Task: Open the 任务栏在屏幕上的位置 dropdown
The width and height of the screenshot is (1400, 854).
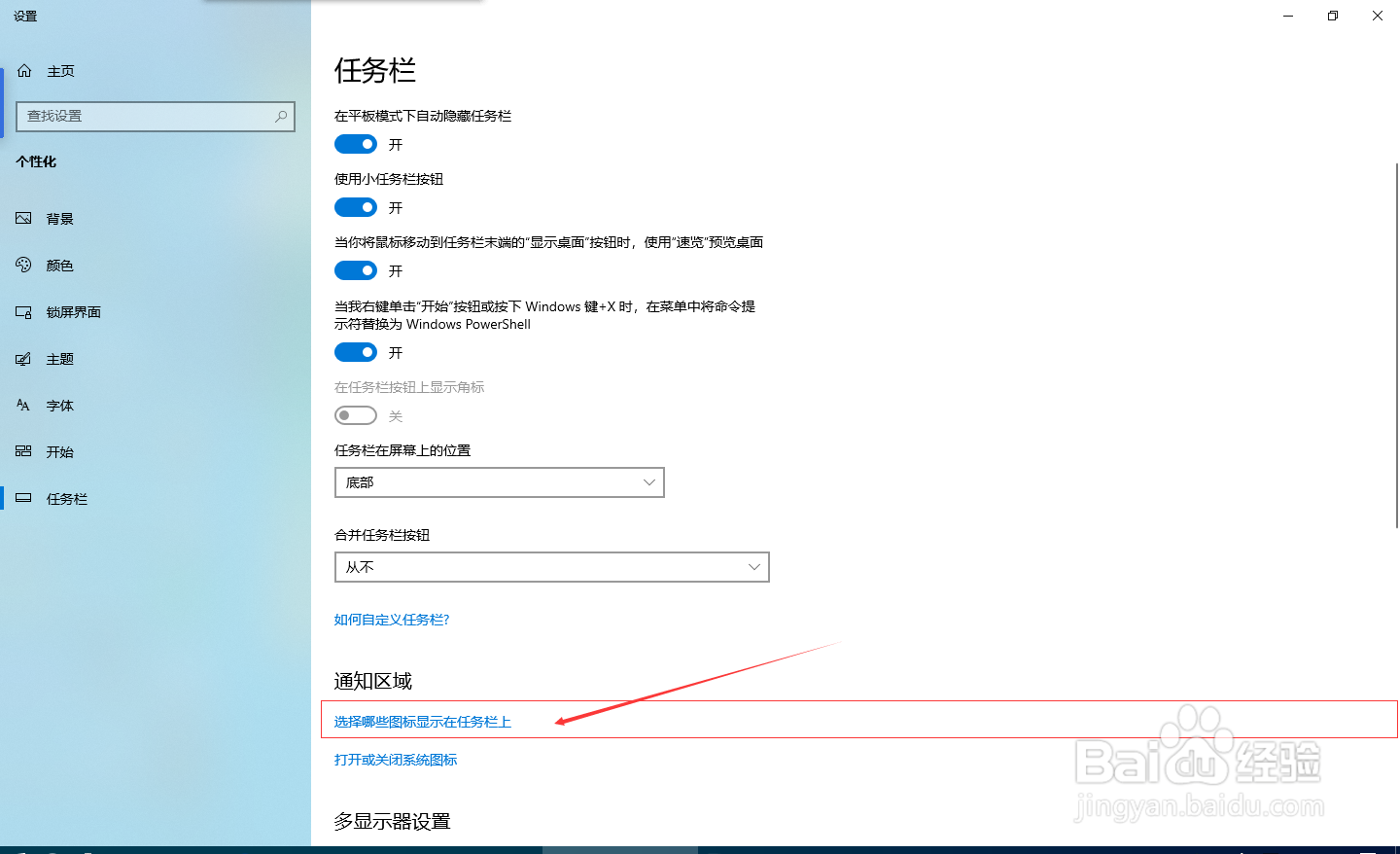Action: coord(499,481)
